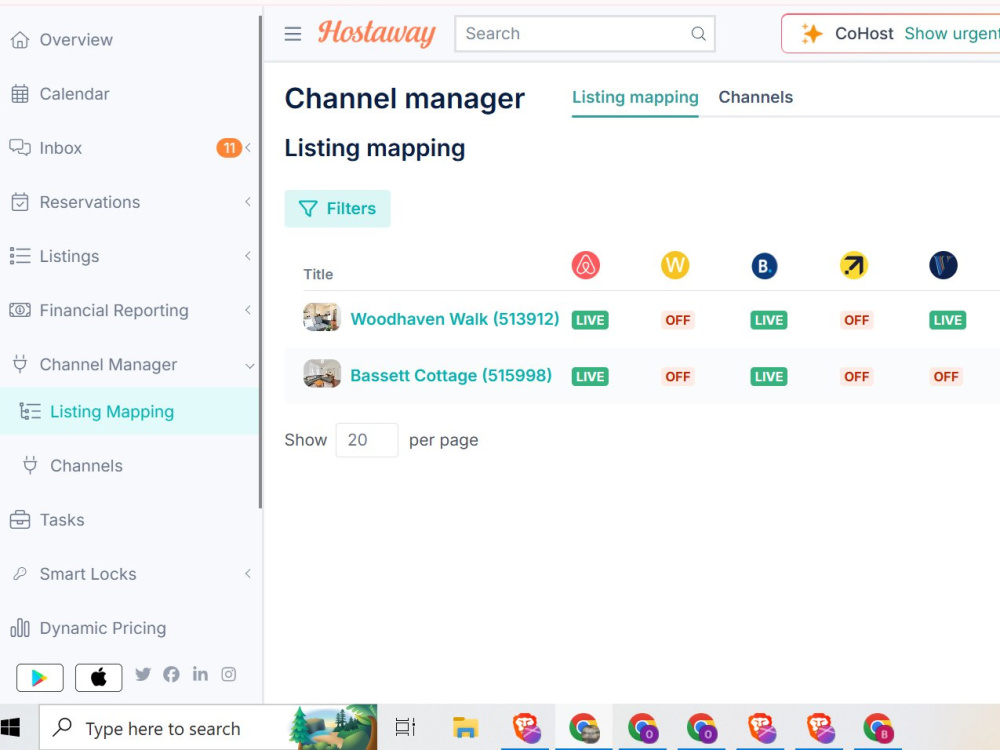Click Bassett Cottage Vrbo OFF status

pyautogui.click(x=946, y=377)
